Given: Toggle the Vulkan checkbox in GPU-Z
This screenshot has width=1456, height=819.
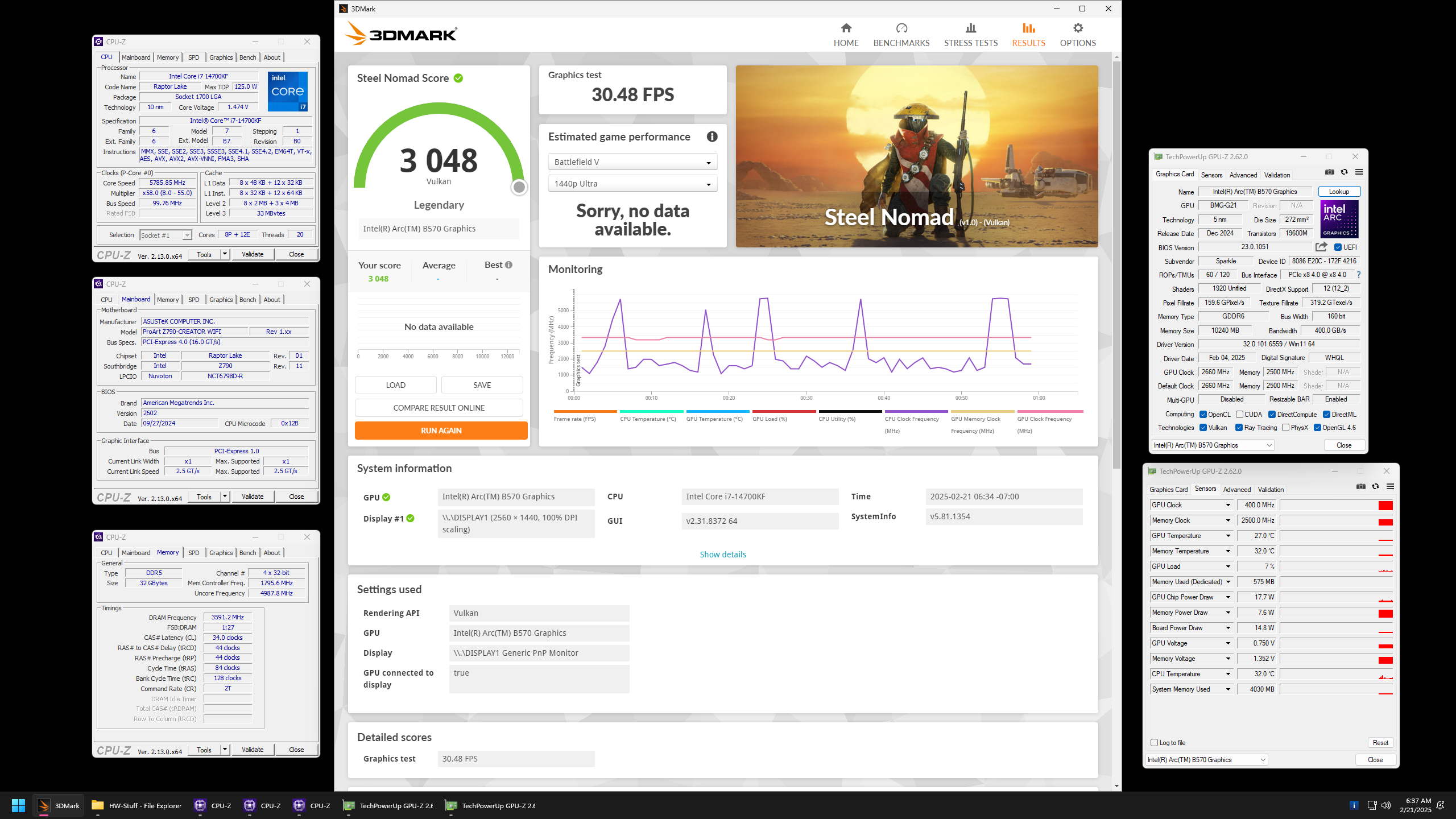Looking at the screenshot, I should (x=1203, y=428).
